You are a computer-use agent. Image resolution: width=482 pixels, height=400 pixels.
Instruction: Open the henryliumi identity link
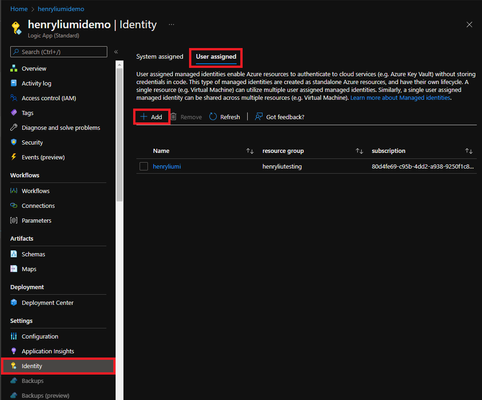coord(167,166)
